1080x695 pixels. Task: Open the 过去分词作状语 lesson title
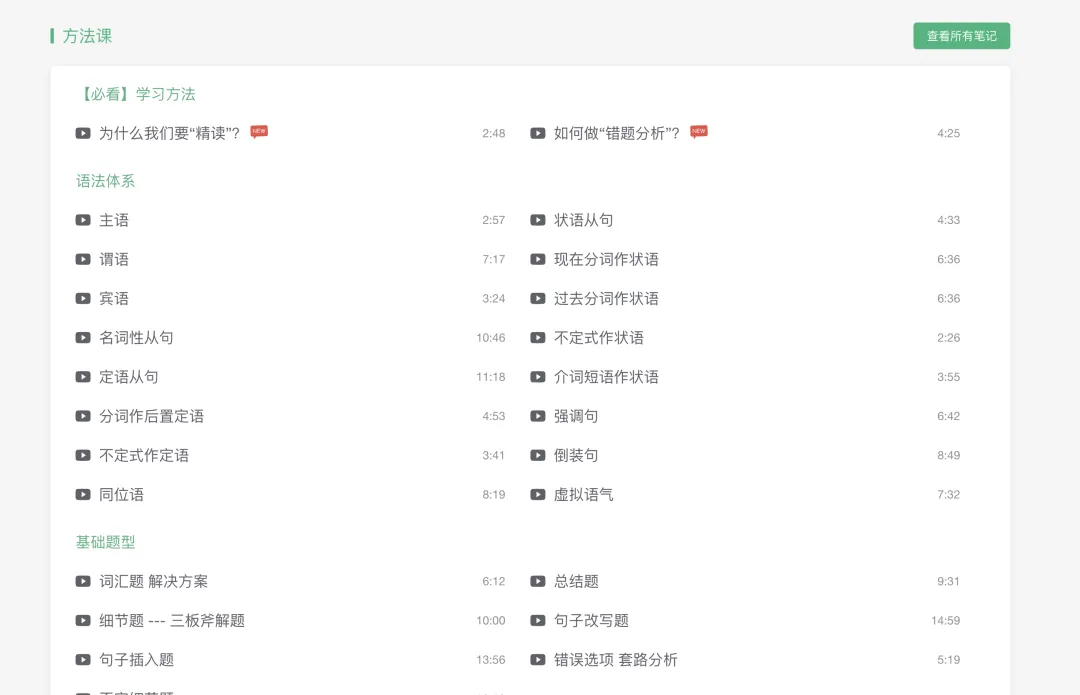click(606, 298)
